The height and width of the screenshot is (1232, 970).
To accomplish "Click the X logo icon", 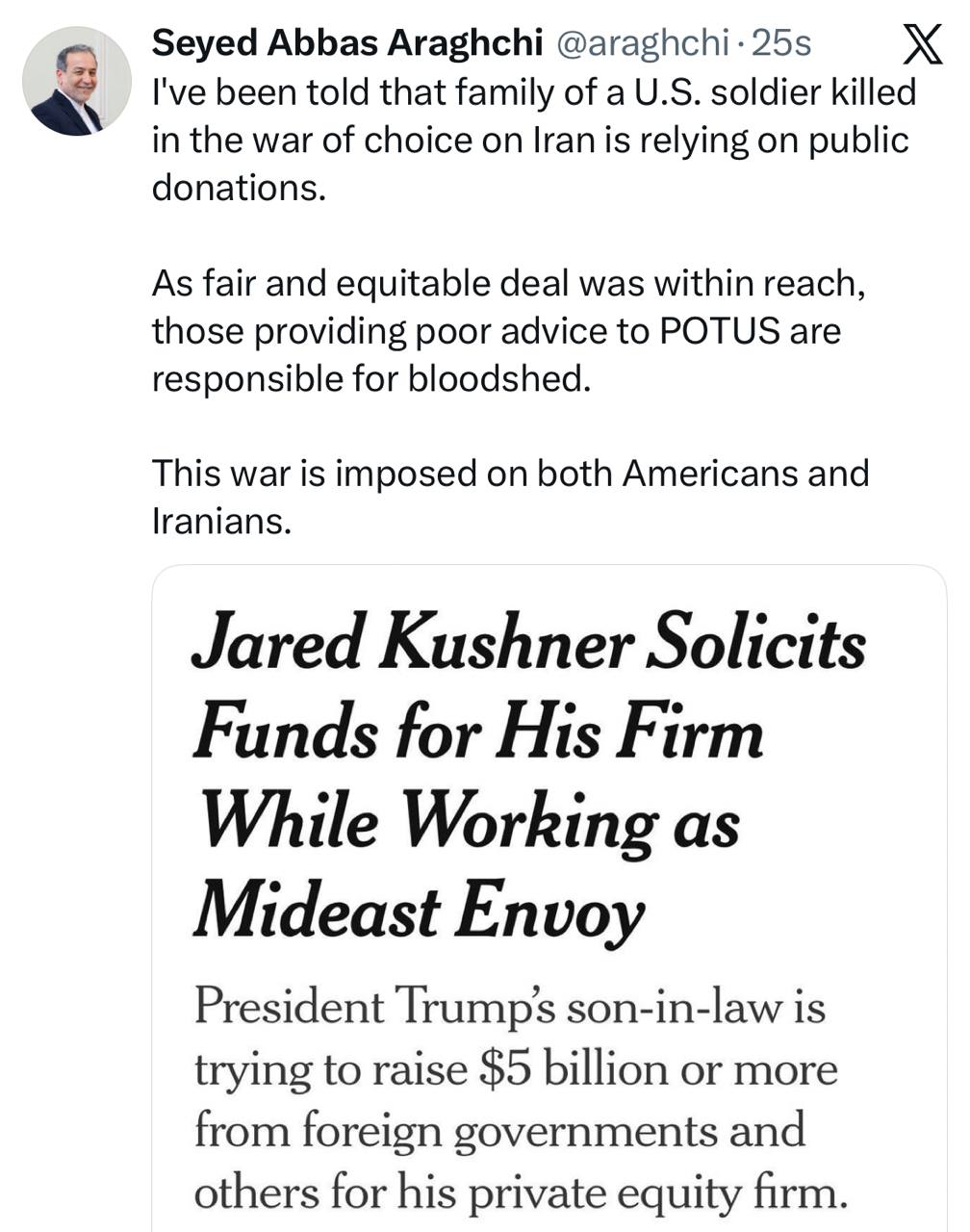I will click(924, 44).
